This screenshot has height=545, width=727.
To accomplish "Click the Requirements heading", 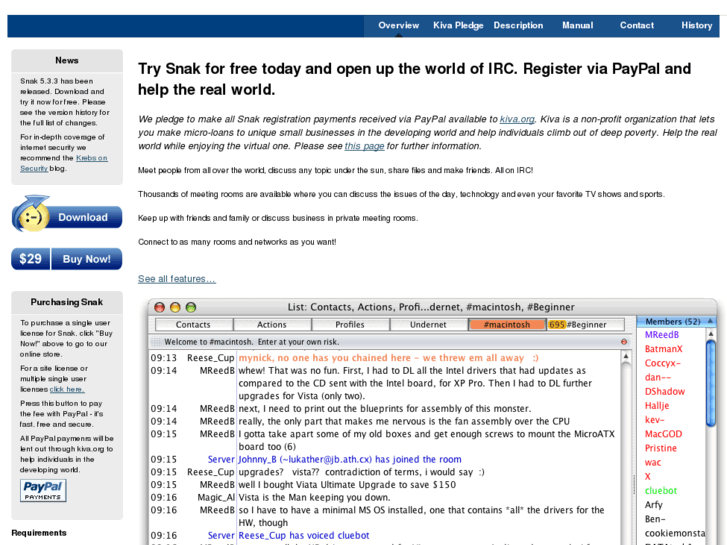I will pyautogui.click(x=39, y=533).
